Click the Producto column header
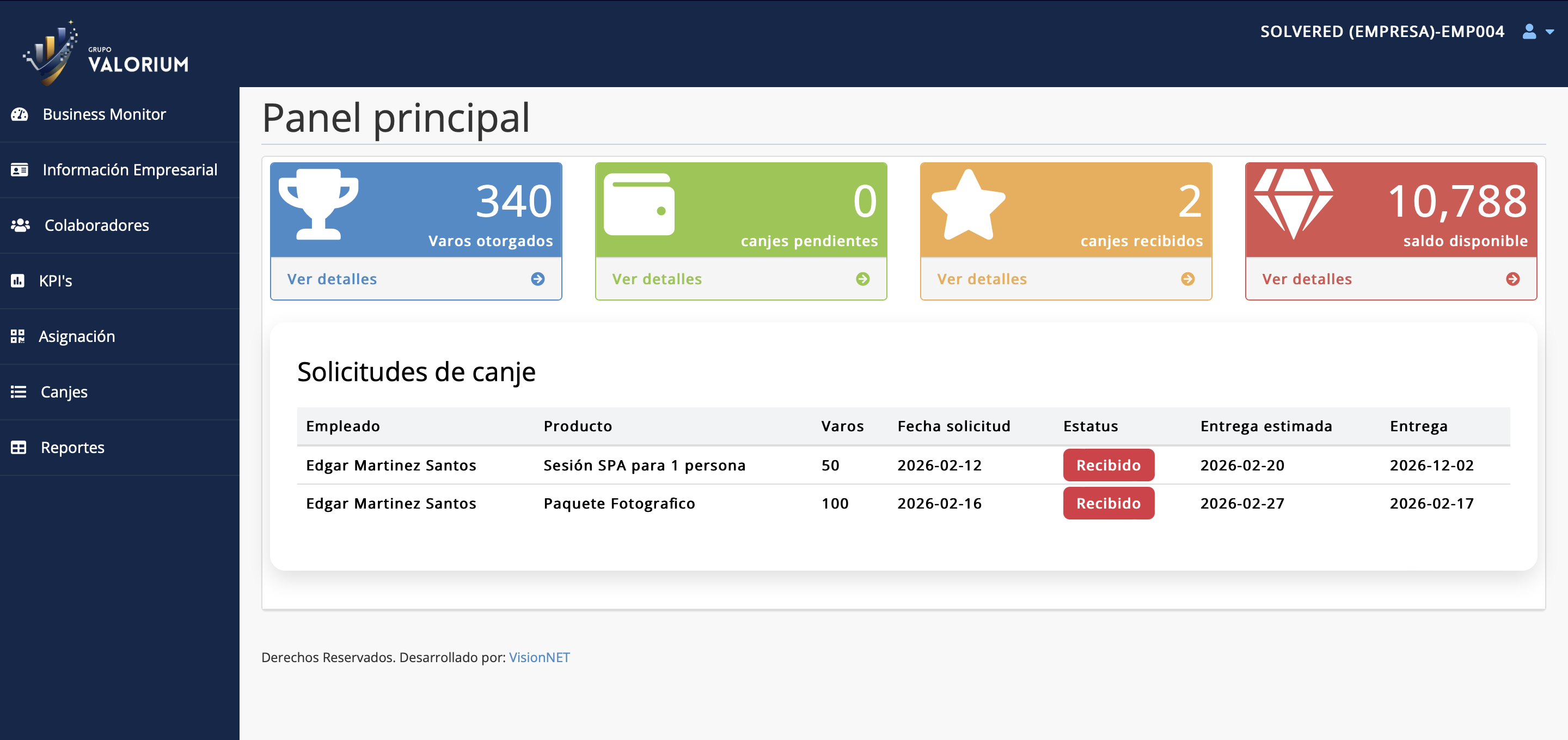 pyautogui.click(x=578, y=426)
